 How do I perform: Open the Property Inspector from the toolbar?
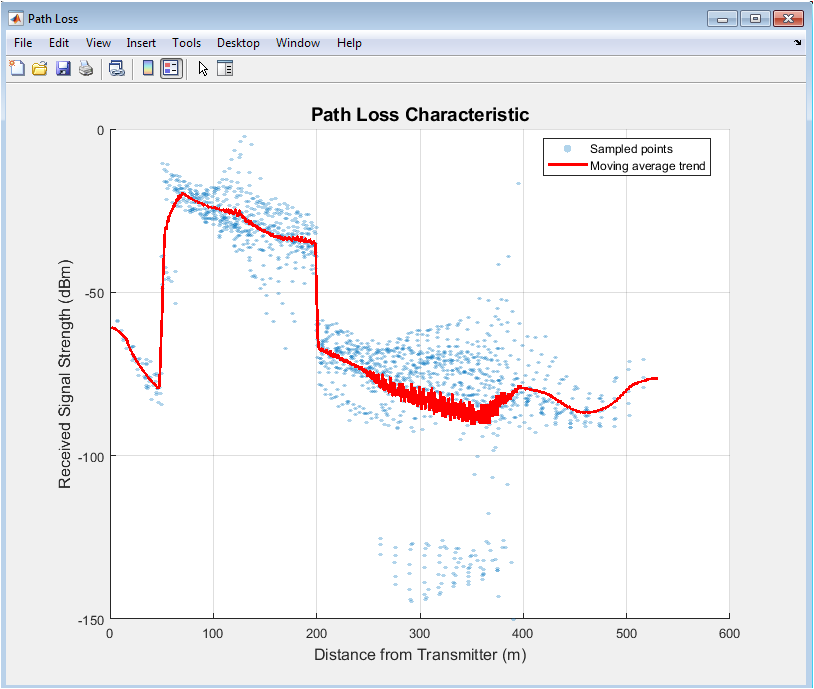(x=225, y=69)
